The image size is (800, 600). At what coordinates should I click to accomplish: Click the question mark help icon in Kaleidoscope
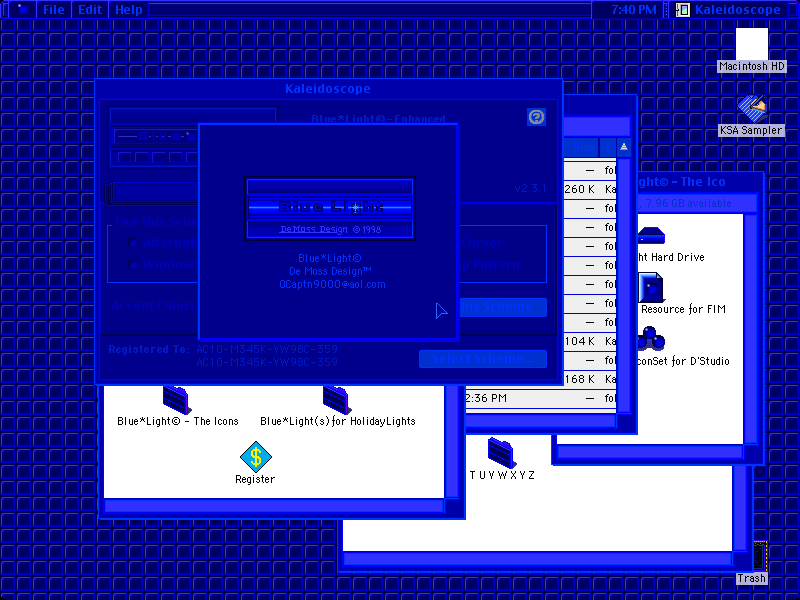(536, 117)
